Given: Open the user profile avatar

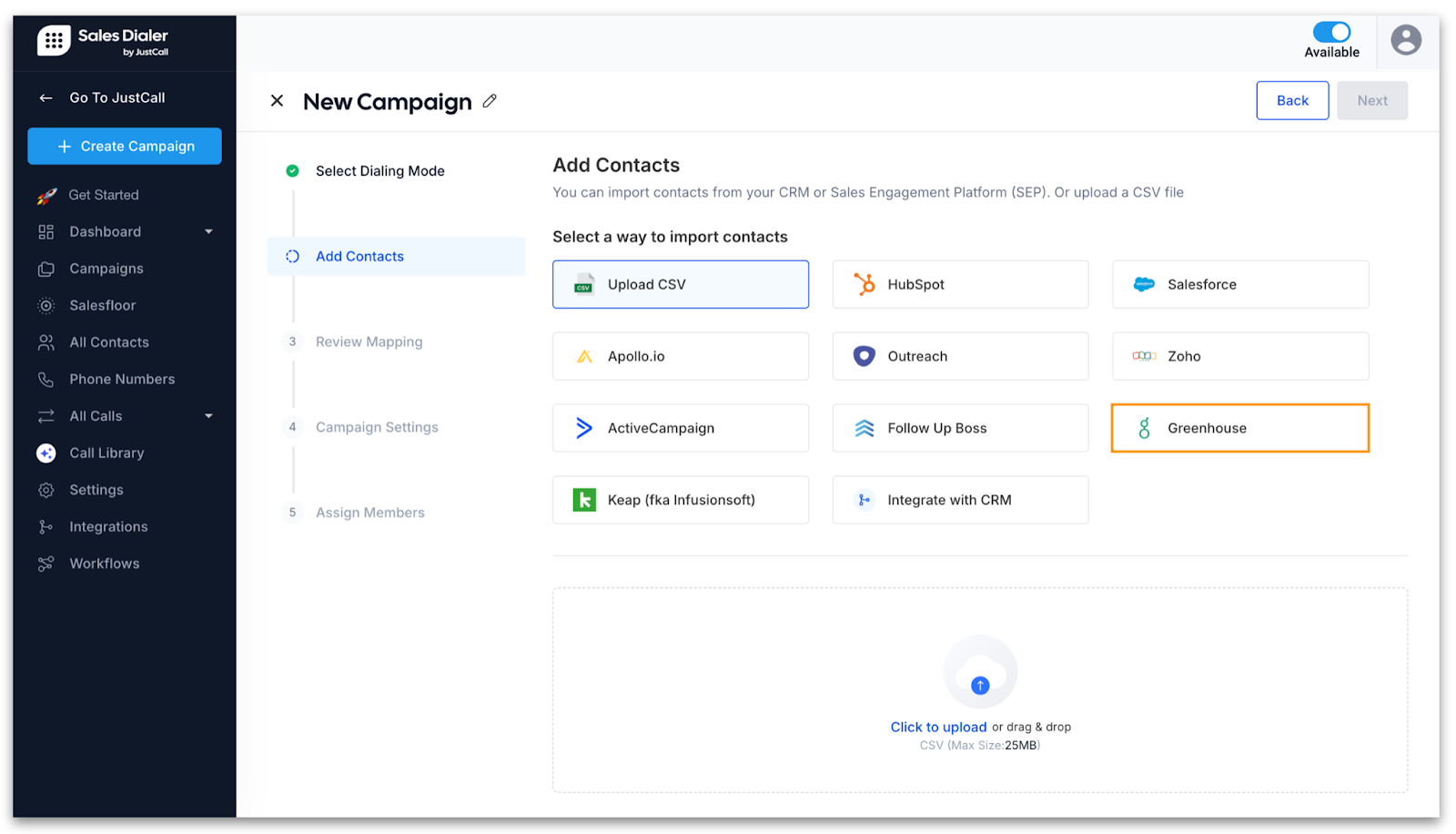Looking at the screenshot, I should pos(1406,40).
